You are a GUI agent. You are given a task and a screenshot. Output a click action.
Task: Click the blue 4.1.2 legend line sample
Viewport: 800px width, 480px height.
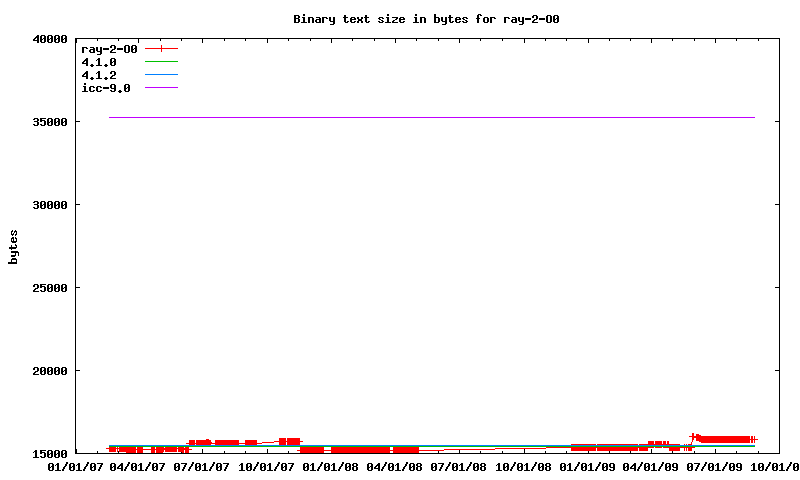point(161,75)
